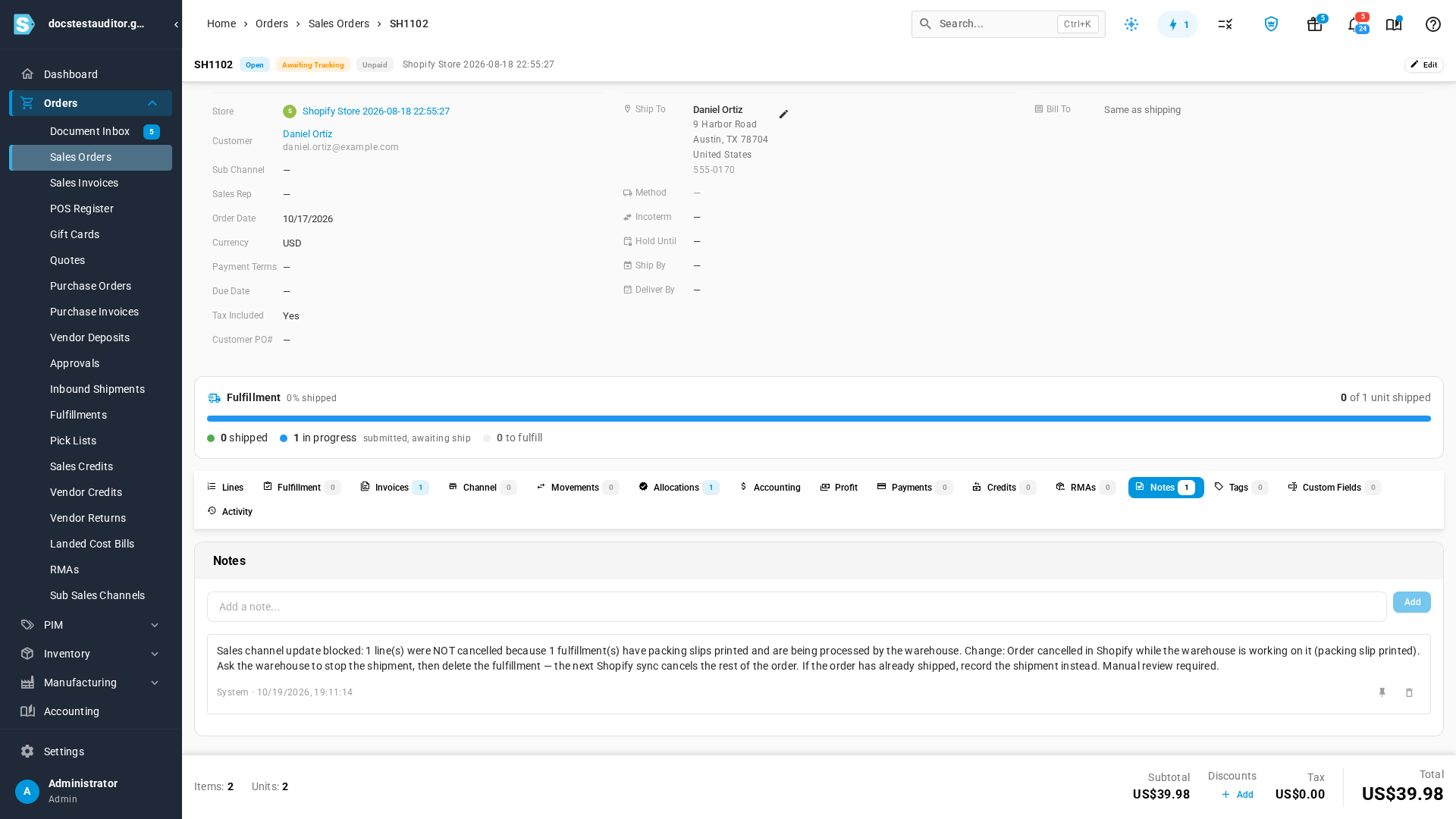Viewport: 1456px width, 819px height.
Task: Click the app logo in the sidebar
Action: (x=24, y=24)
